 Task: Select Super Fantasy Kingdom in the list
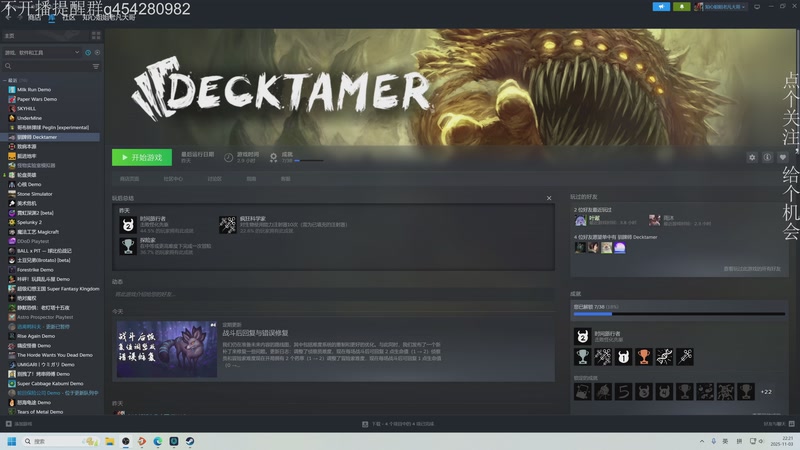[58, 289]
